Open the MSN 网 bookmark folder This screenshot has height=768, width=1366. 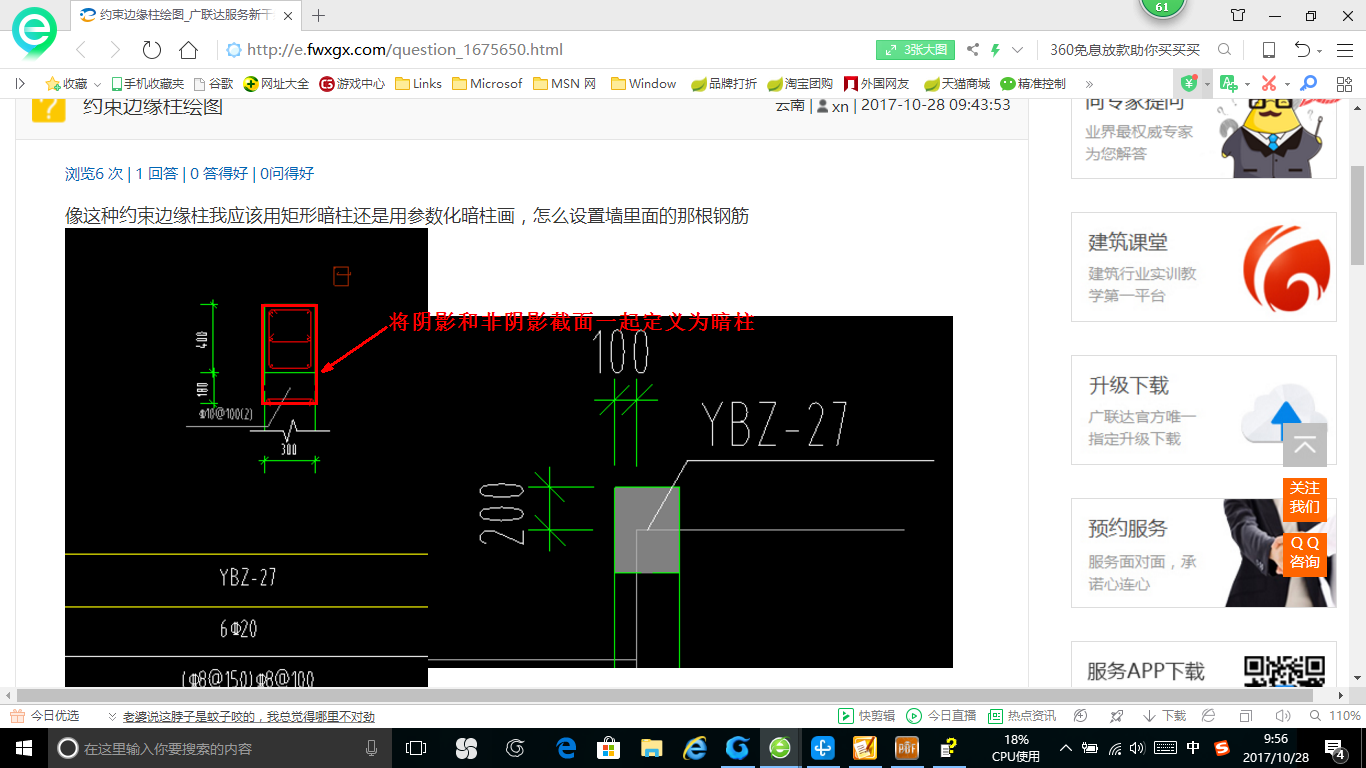(565, 84)
